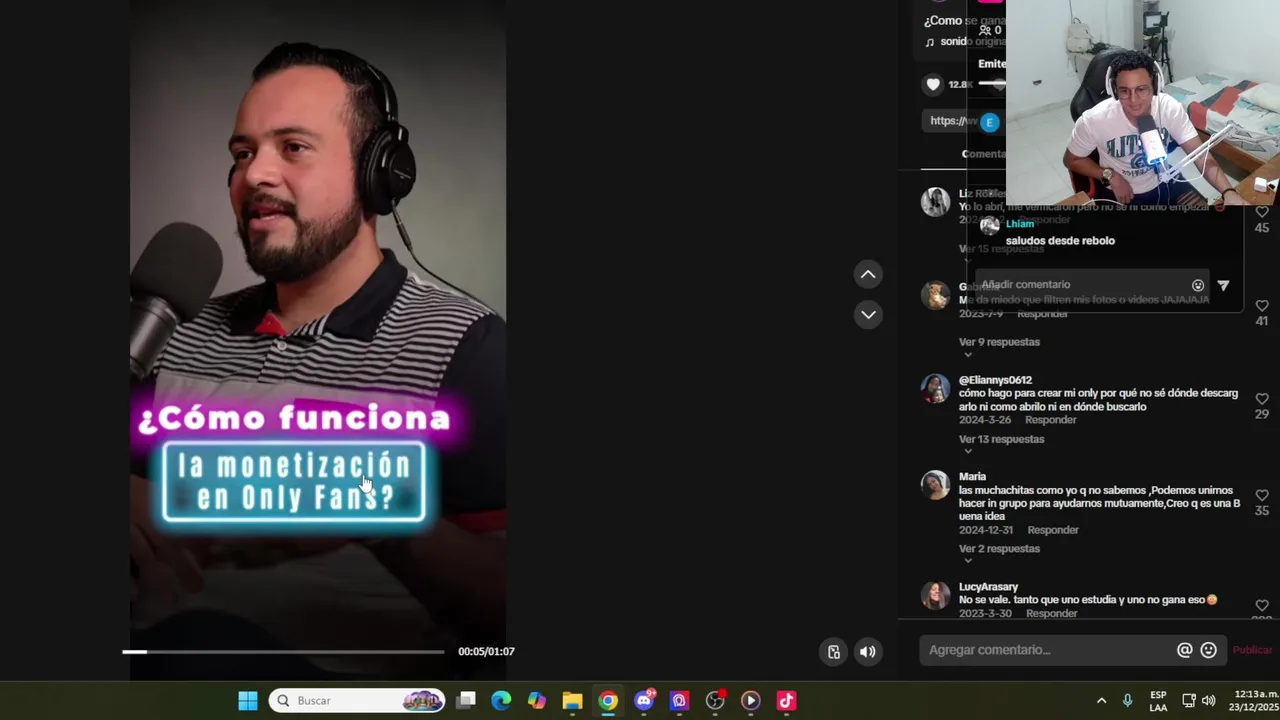1280x720 pixels.
Task: Click the chevron under Ver 9 respuestas
Action: tap(967, 354)
